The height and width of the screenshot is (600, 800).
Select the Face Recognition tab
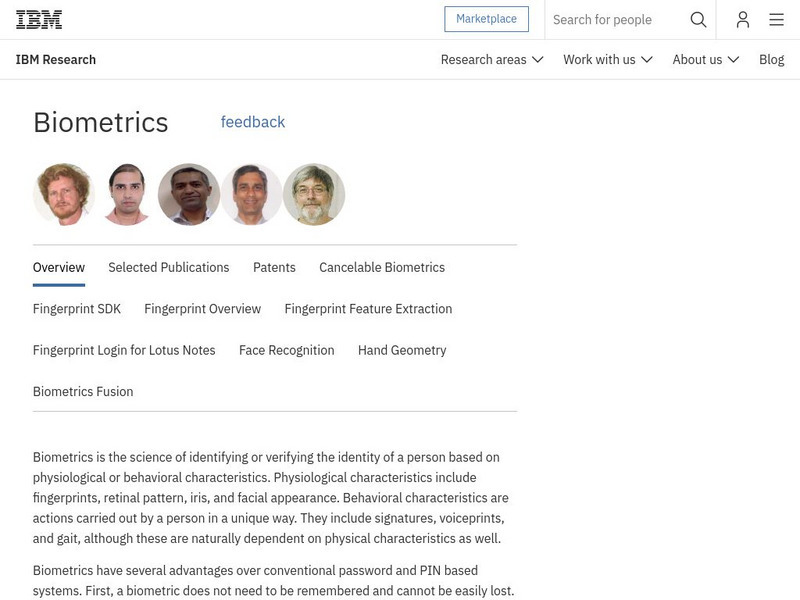(287, 350)
